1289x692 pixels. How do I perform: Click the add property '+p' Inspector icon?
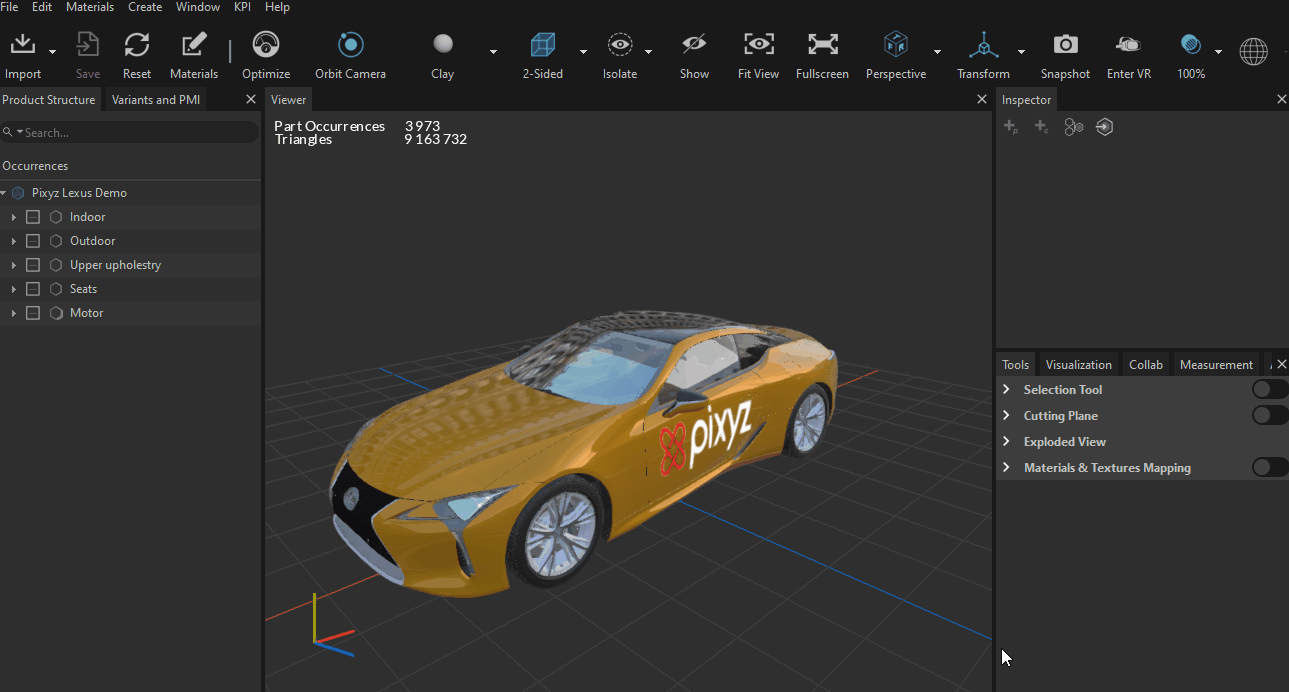[x=1011, y=127]
